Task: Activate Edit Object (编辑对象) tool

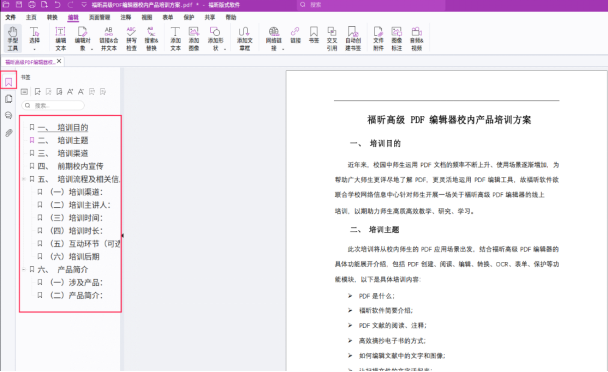Action: (82, 38)
